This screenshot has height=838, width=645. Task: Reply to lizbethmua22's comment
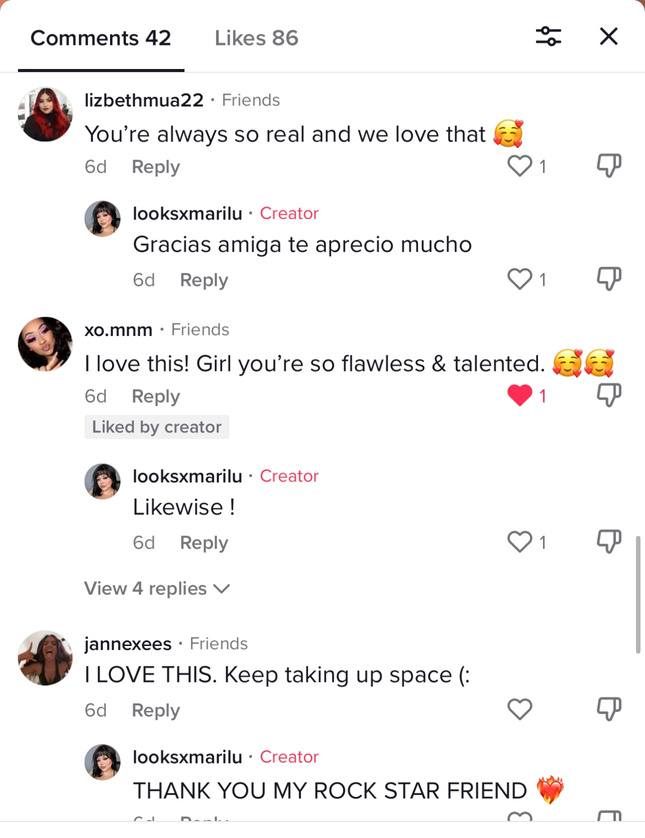155,167
